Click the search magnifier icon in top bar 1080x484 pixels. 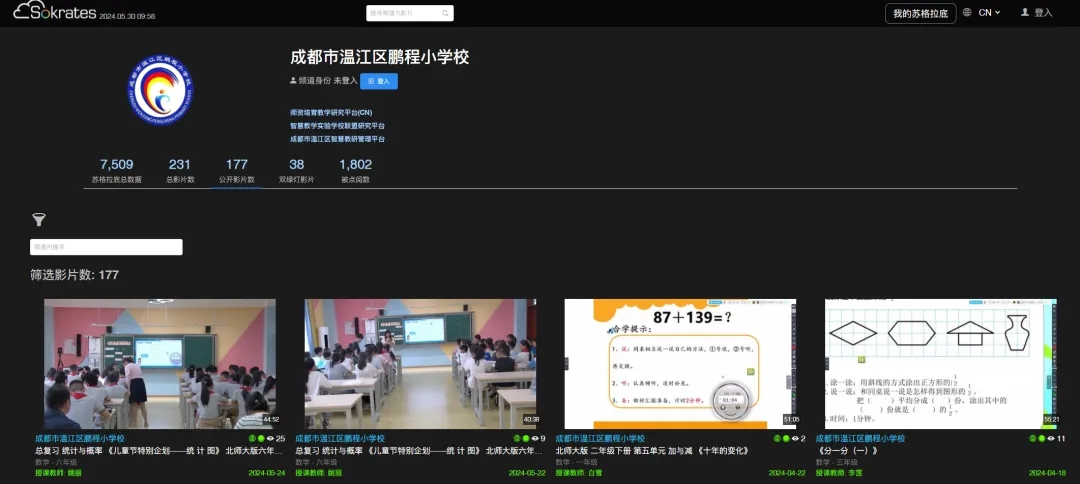tap(445, 13)
